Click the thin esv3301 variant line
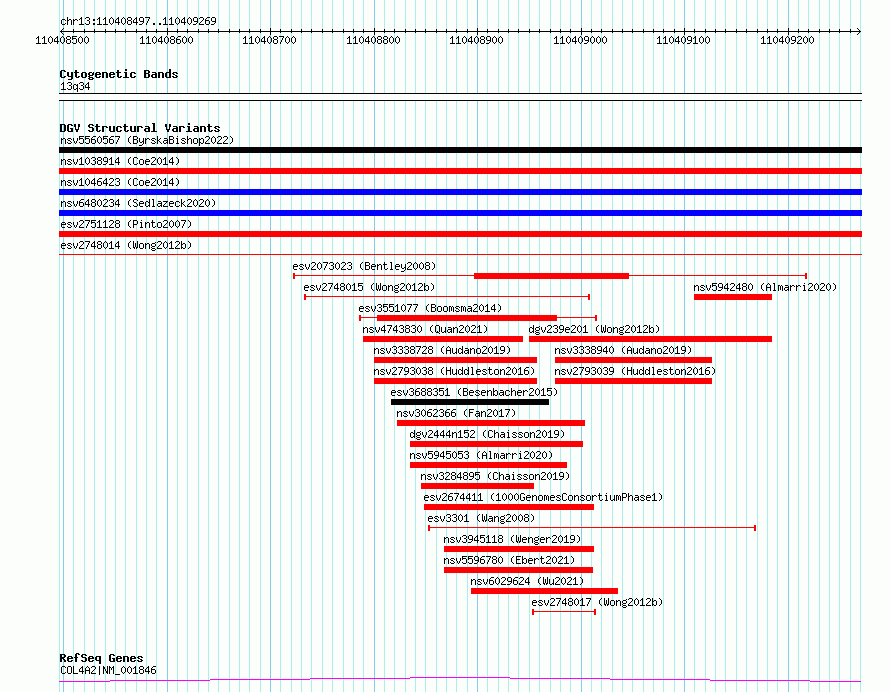 tap(592, 528)
